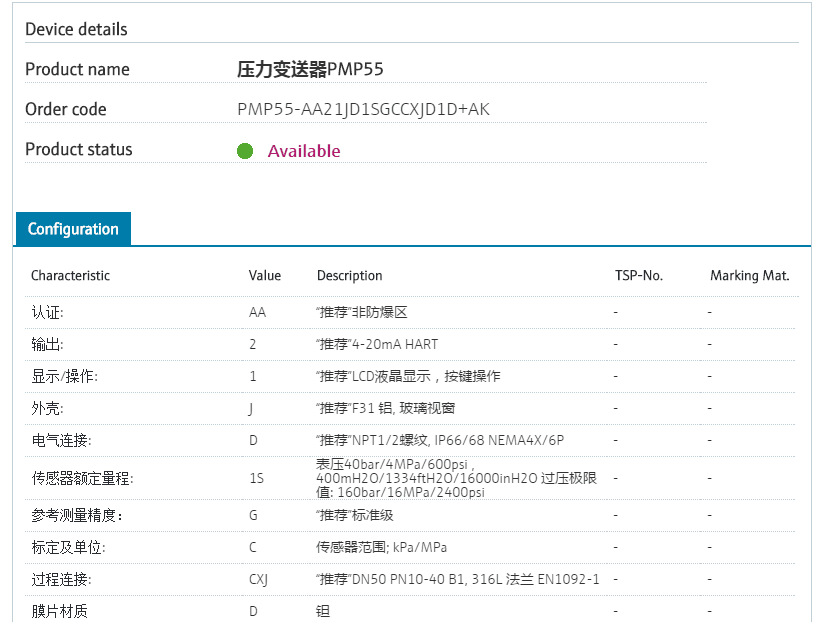Click the Value column header
Screen dimensions: 828x632
click(x=265, y=275)
